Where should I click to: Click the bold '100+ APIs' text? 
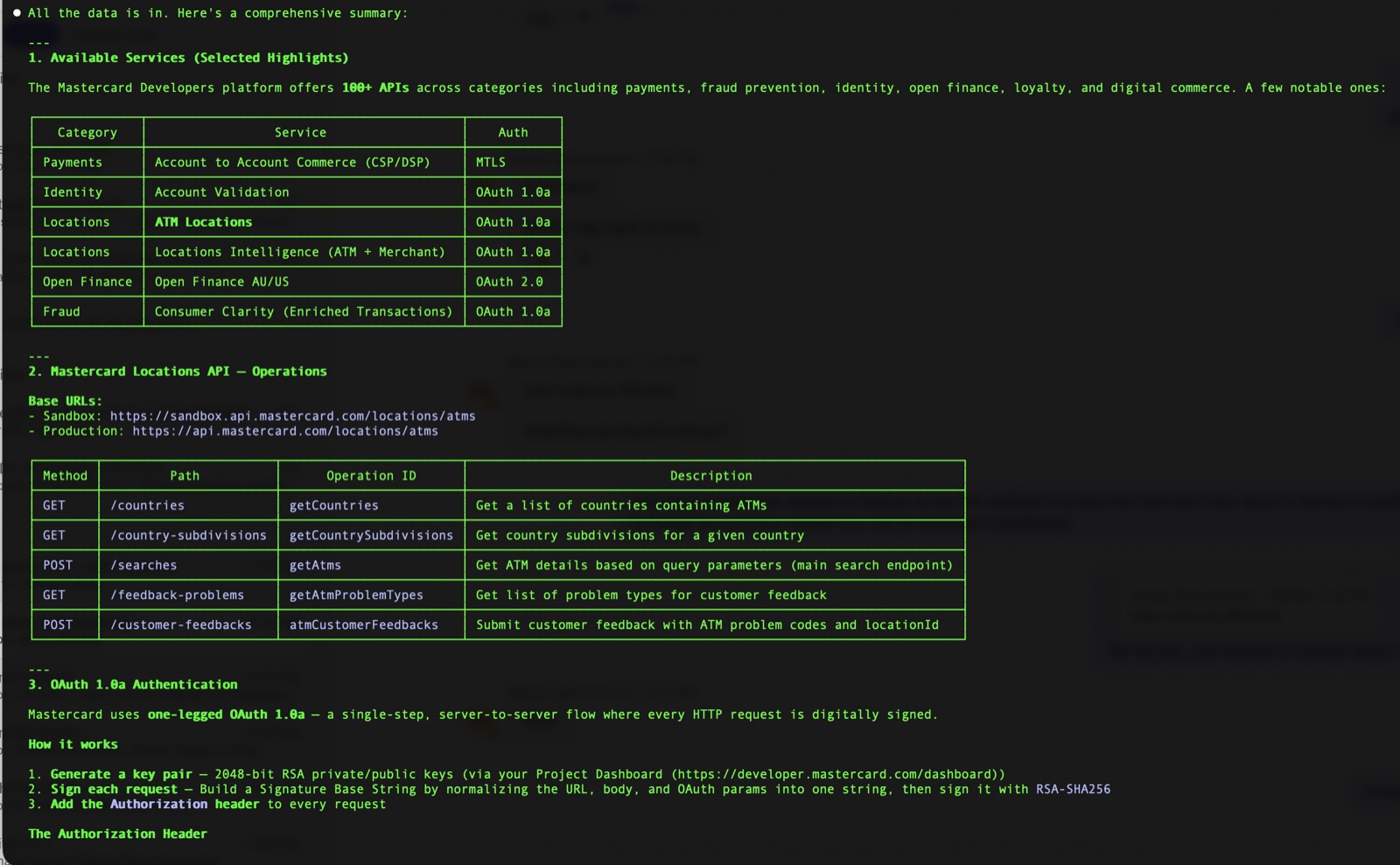(375, 87)
